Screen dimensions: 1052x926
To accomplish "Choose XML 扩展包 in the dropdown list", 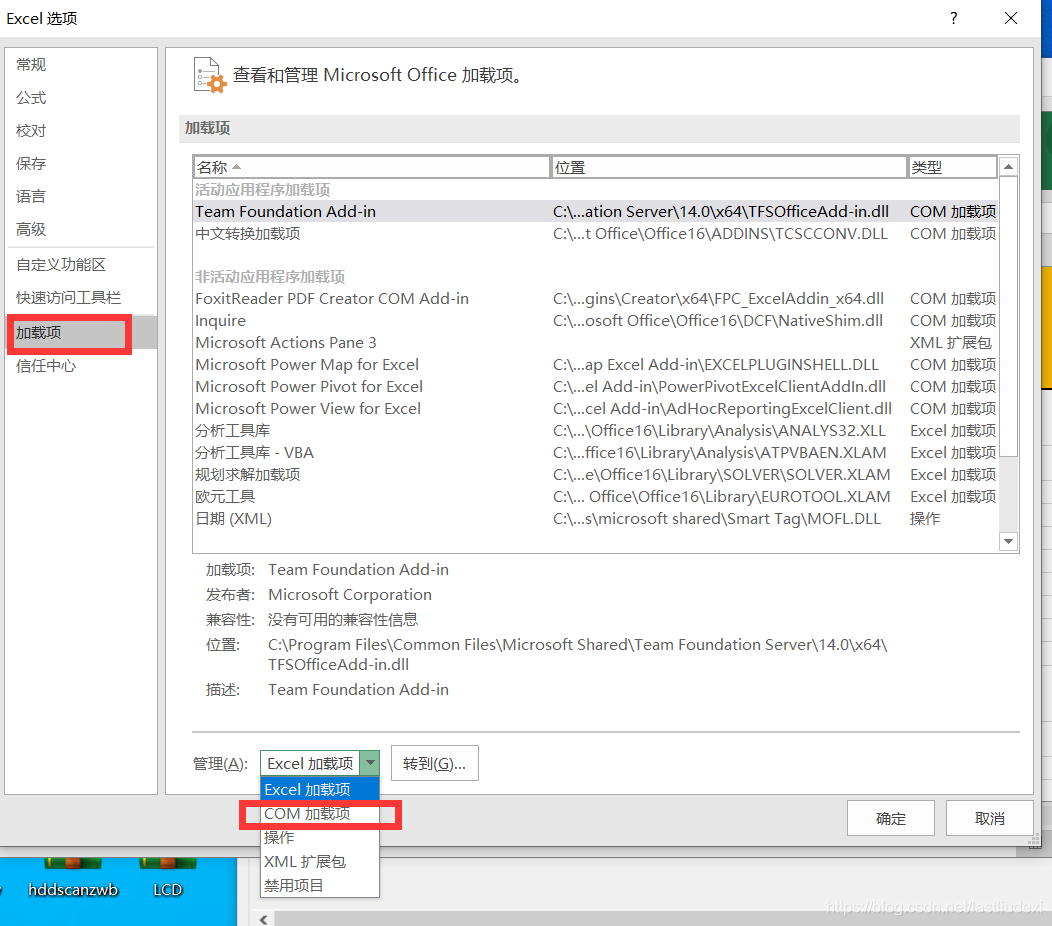I will click(320, 862).
